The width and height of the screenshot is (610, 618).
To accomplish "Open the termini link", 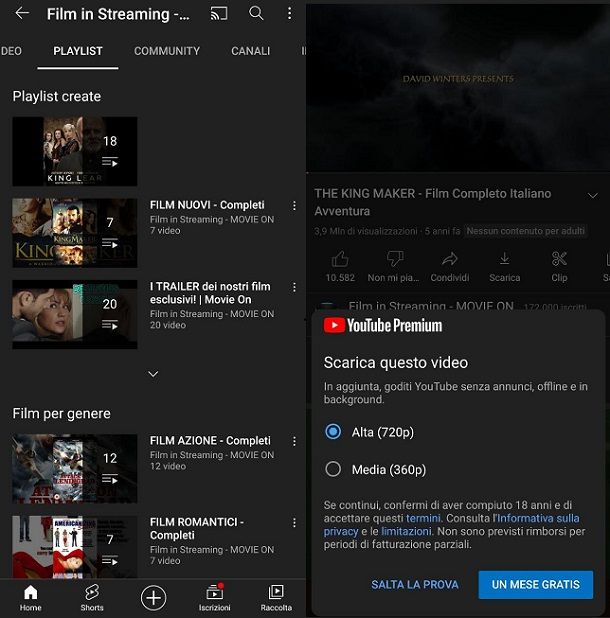I will coord(423,518).
